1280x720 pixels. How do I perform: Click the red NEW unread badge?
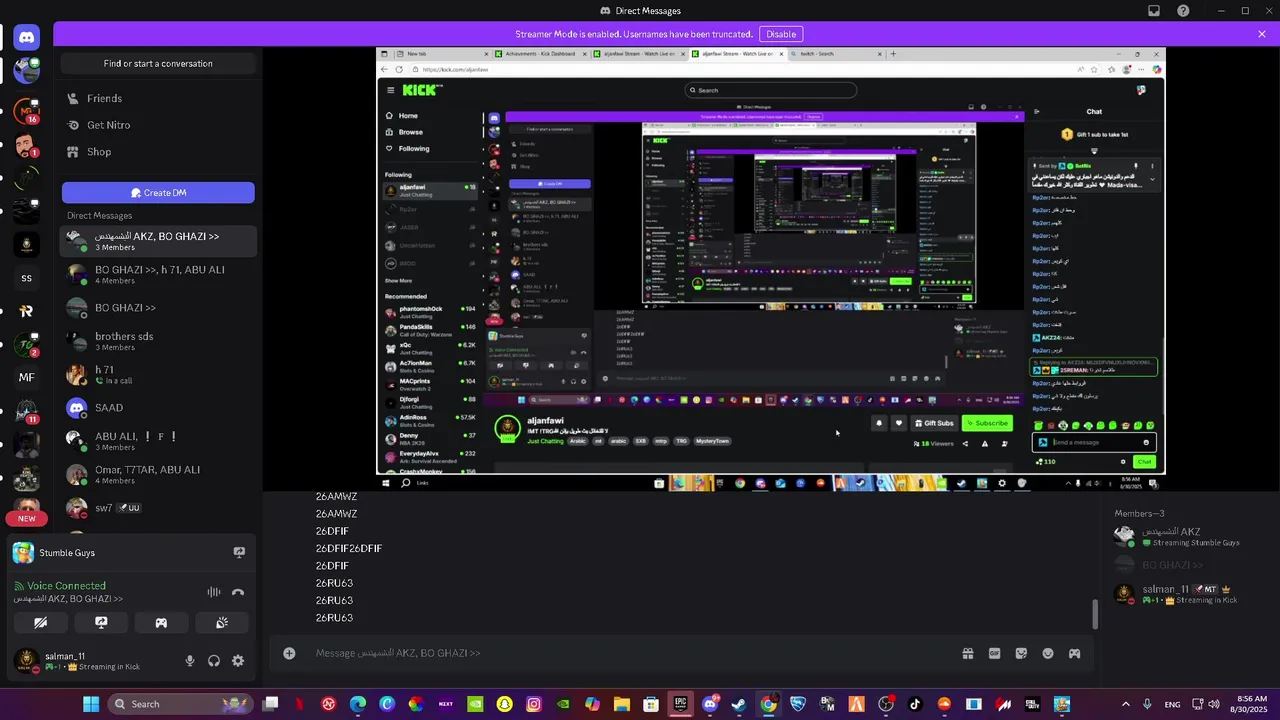point(27,518)
